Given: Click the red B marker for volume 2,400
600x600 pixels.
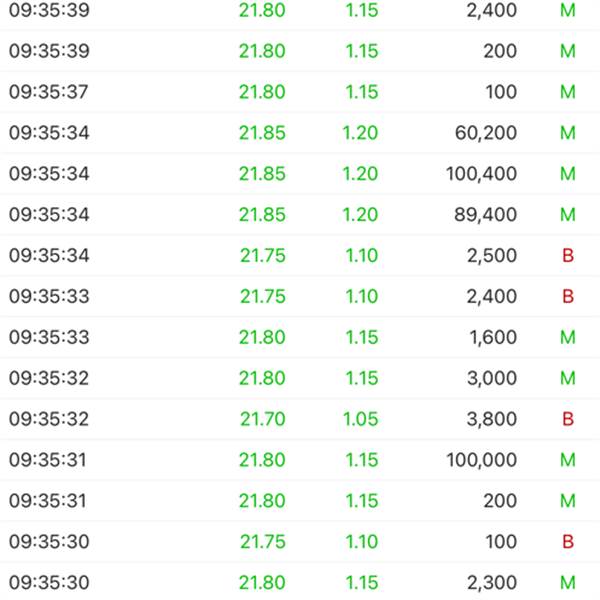Looking at the screenshot, I should [568, 297].
